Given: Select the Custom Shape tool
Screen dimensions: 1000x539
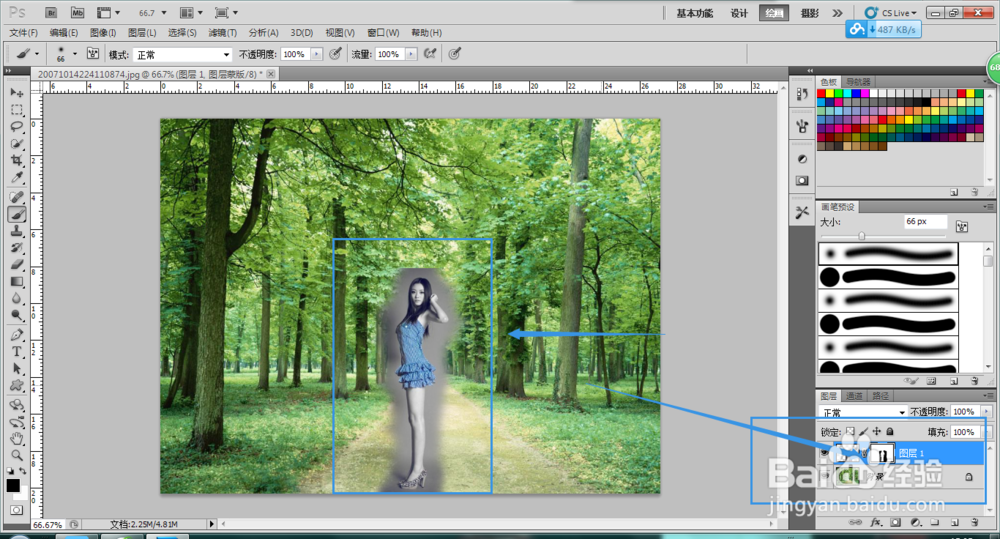Looking at the screenshot, I should click(17, 385).
